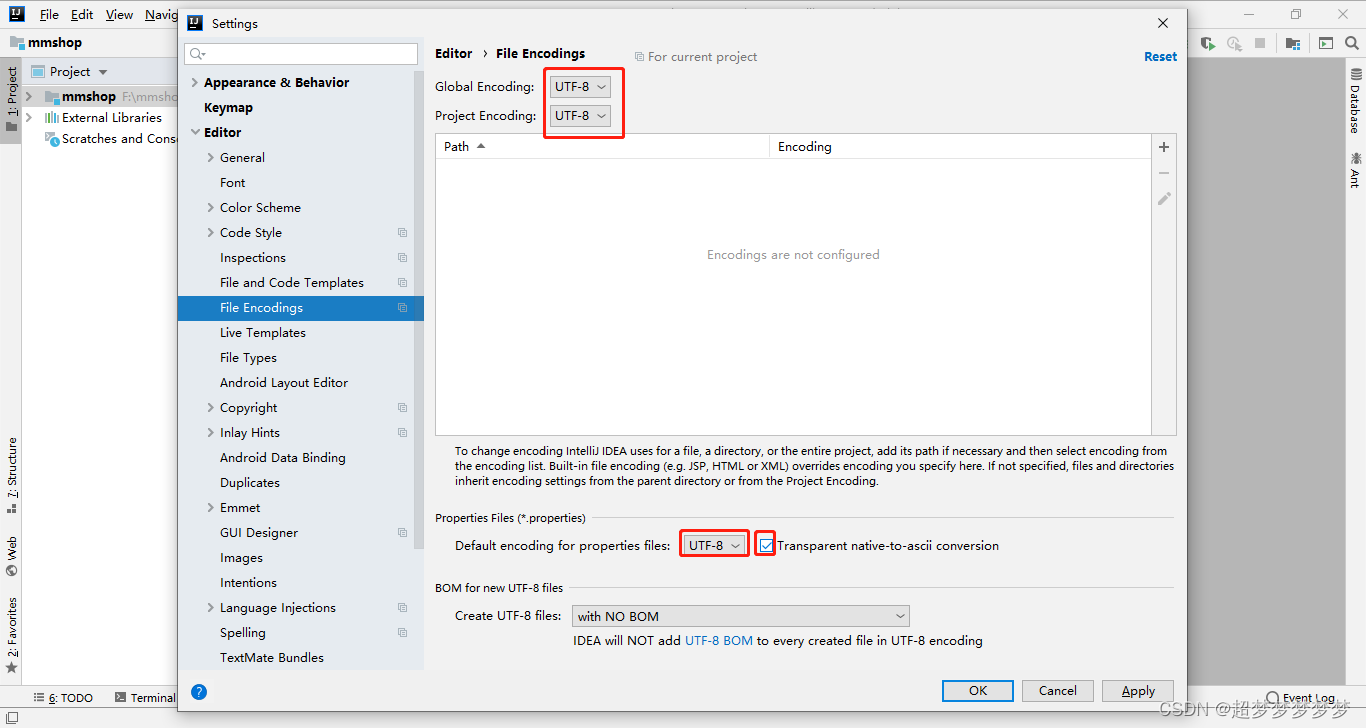Image resolution: width=1366 pixels, height=728 pixels.
Task: Click the add path plus icon
Action: [x=1164, y=147]
